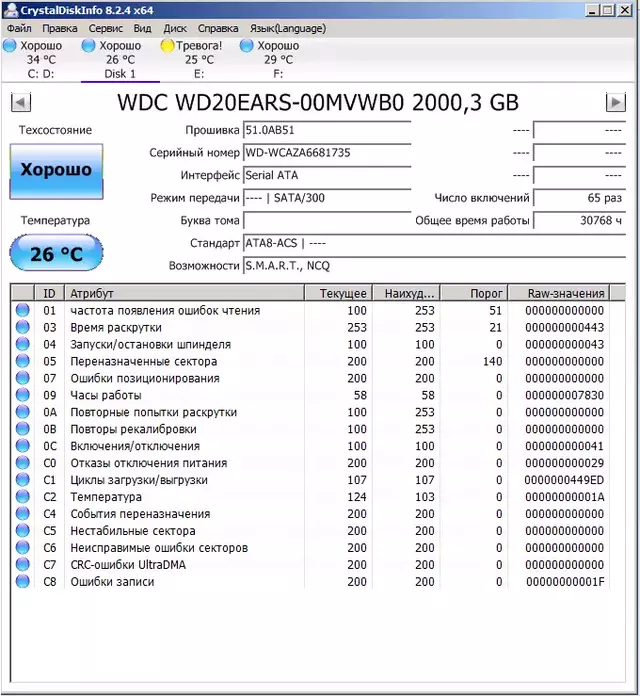Click raw value 000000000443 of Время раскрутки

point(565,328)
